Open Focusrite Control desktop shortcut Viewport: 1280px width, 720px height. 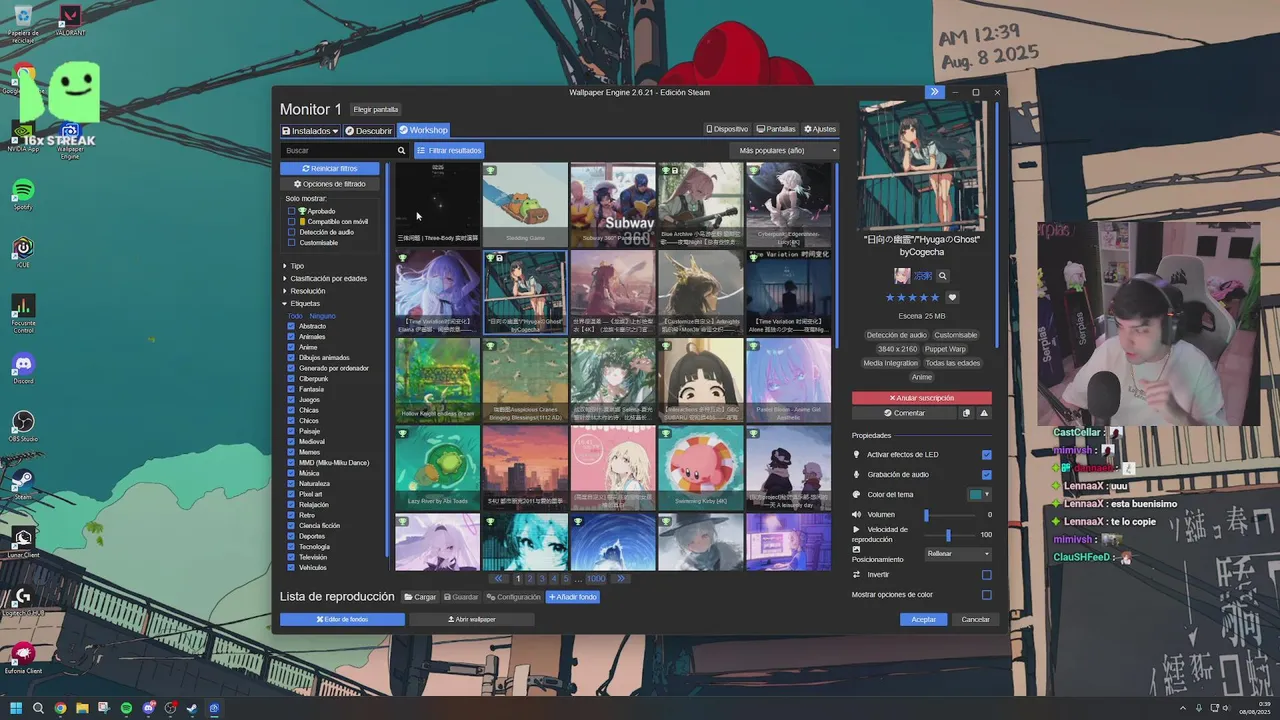(x=23, y=312)
